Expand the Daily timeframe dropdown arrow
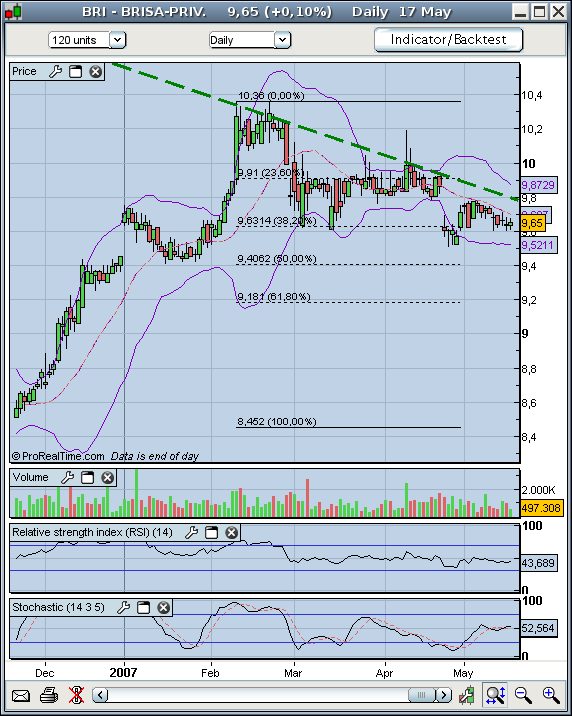This screenshot has width=572, height=716. [x=282, y=40]
